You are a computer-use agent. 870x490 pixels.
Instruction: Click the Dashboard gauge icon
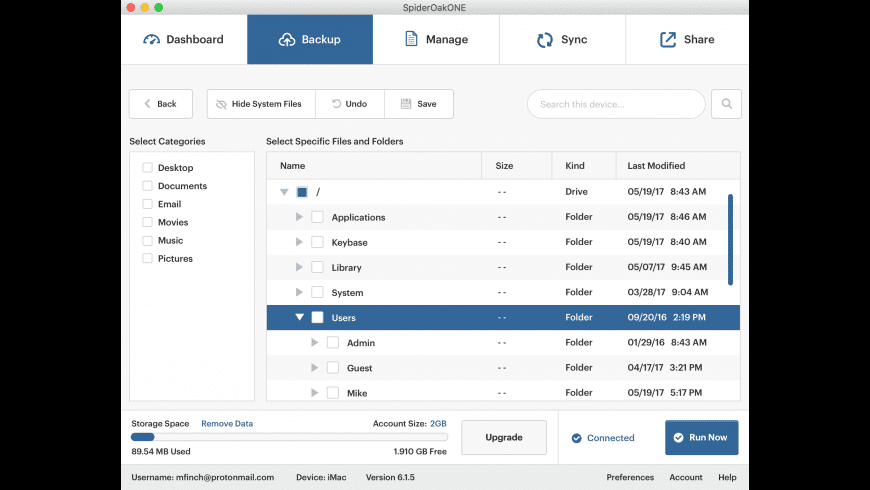point(152,40)
